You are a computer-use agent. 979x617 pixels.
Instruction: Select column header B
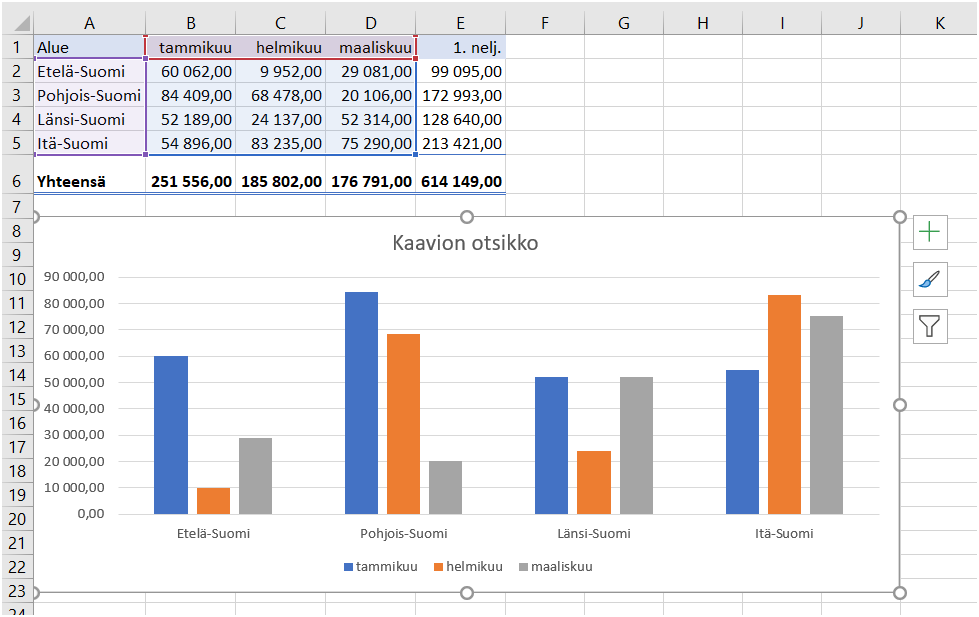190,23
